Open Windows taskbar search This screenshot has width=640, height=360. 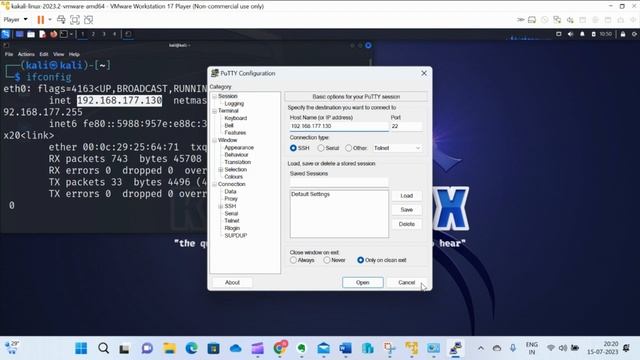(103, 348)
